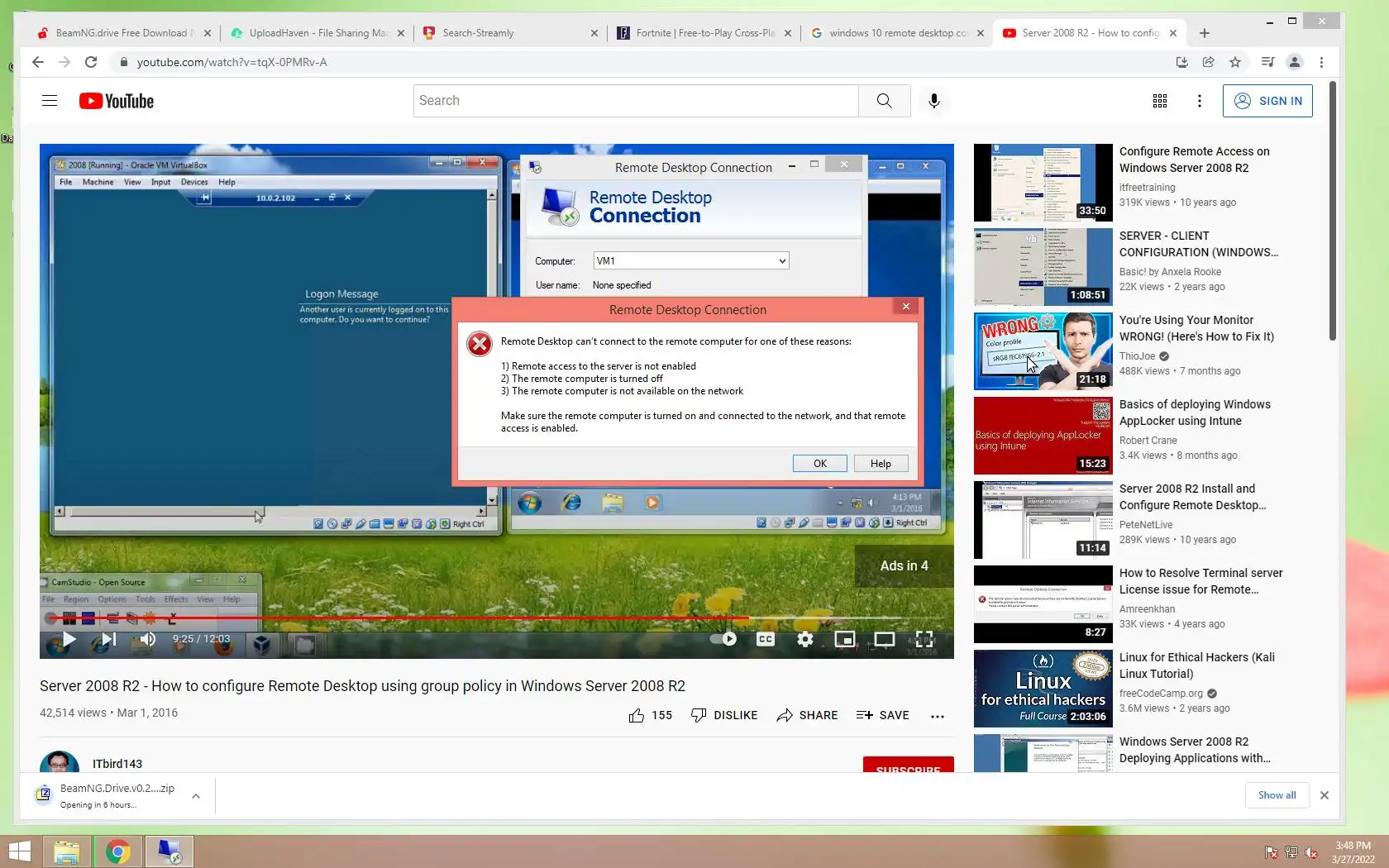Viewport: 1389px width, 868px height.
Task: Switch the video to miniplayer
Action: tap(844, 639)
